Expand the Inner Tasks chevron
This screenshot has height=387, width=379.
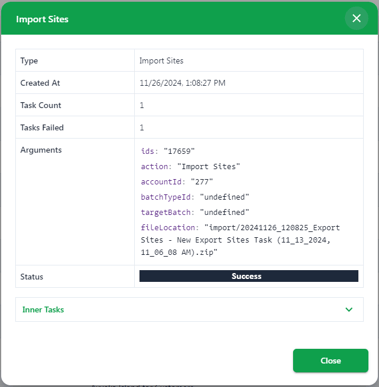coord(349,310)
